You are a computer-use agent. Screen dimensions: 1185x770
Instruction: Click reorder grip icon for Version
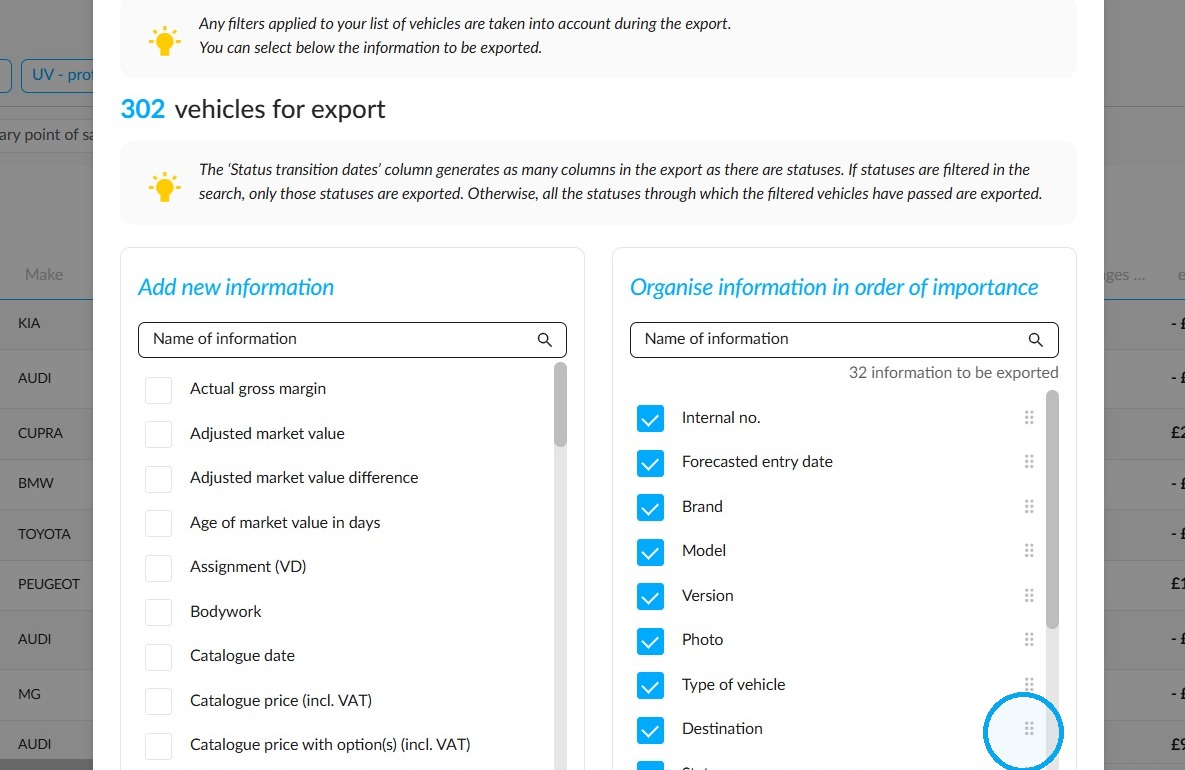click(1029, 595)
